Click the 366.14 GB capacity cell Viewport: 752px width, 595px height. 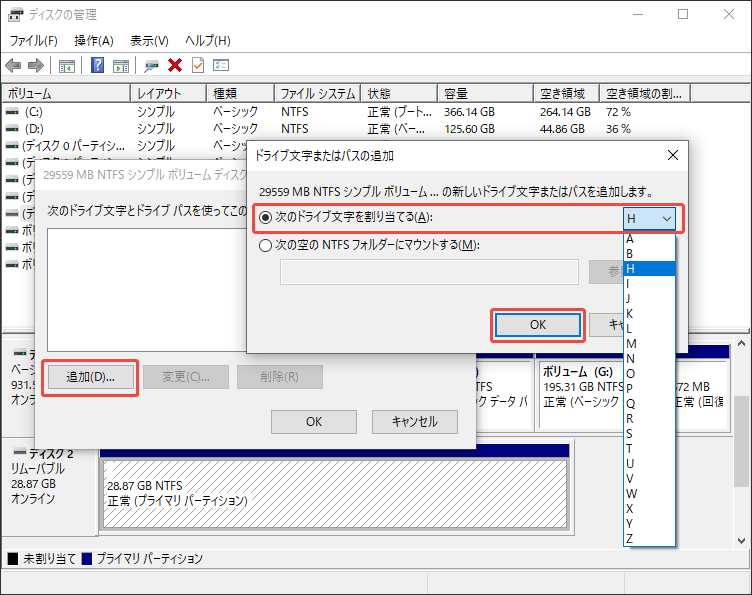(470, 112)
